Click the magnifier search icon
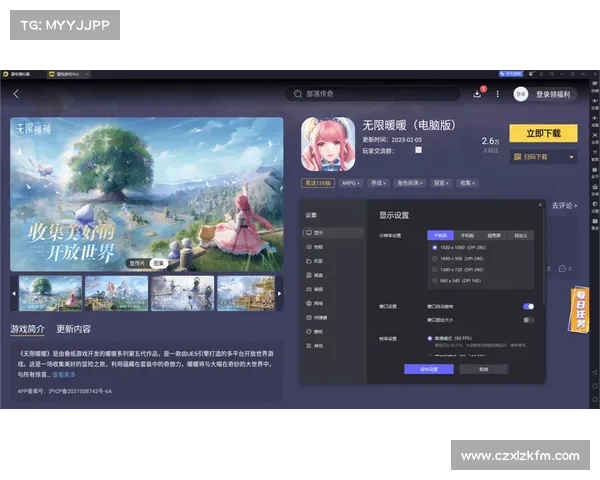 pos(298,94)
